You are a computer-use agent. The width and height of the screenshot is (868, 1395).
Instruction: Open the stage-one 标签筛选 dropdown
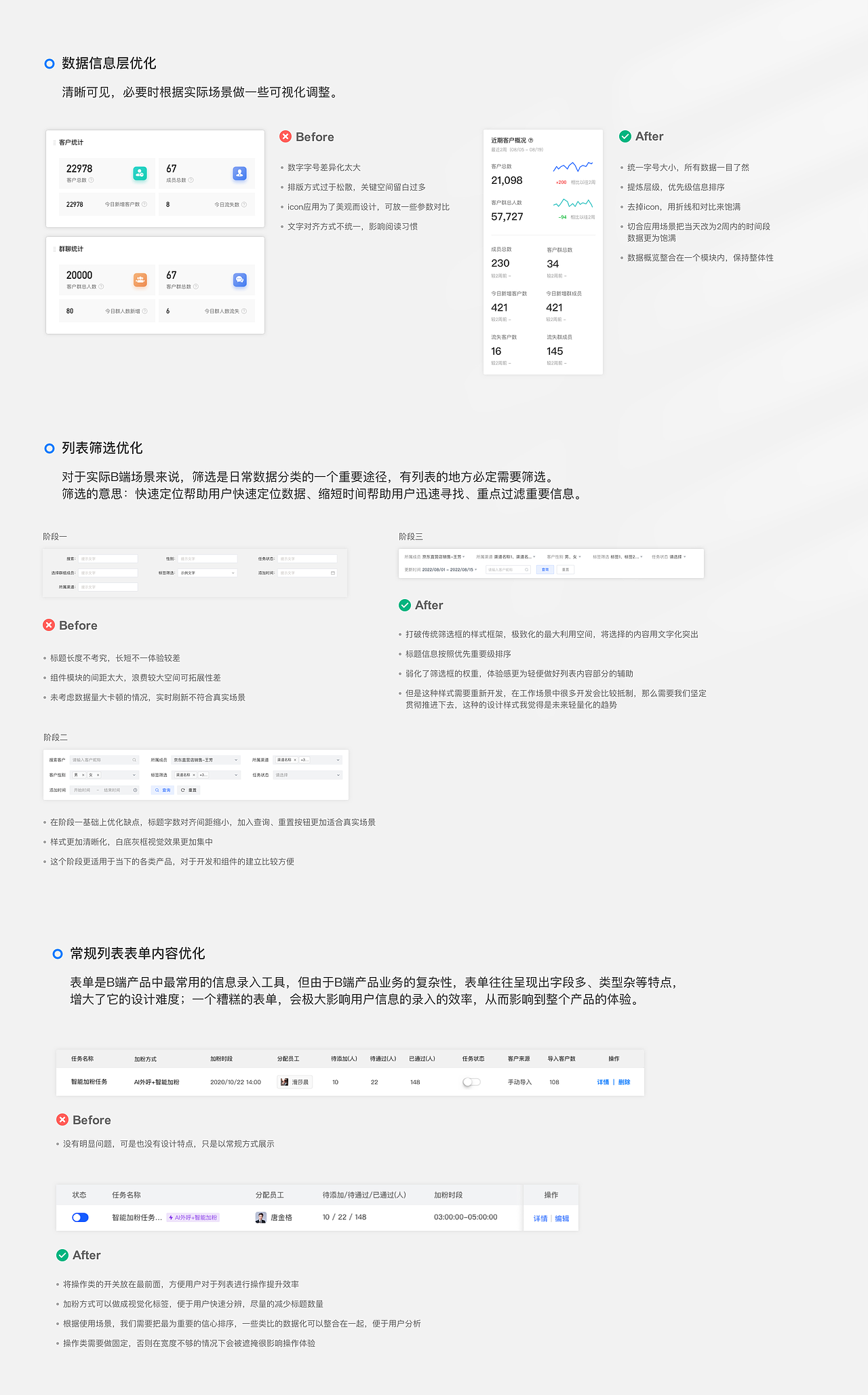click(208, 573)
